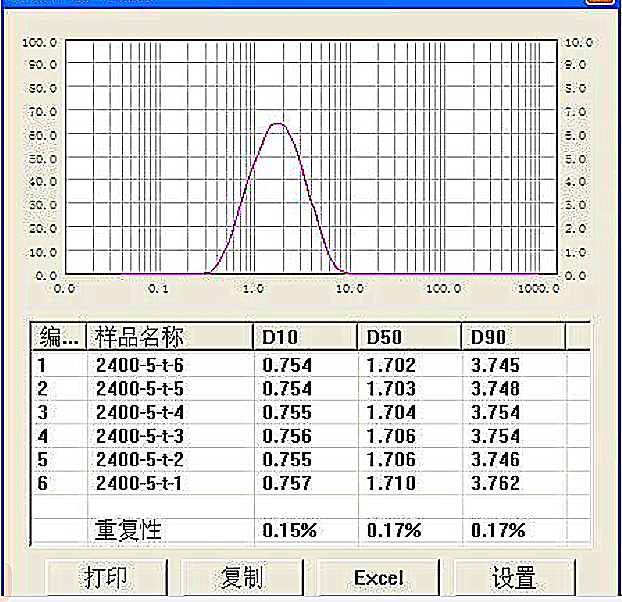
Task: Export results with the Excel button
Action: (378, 578)
